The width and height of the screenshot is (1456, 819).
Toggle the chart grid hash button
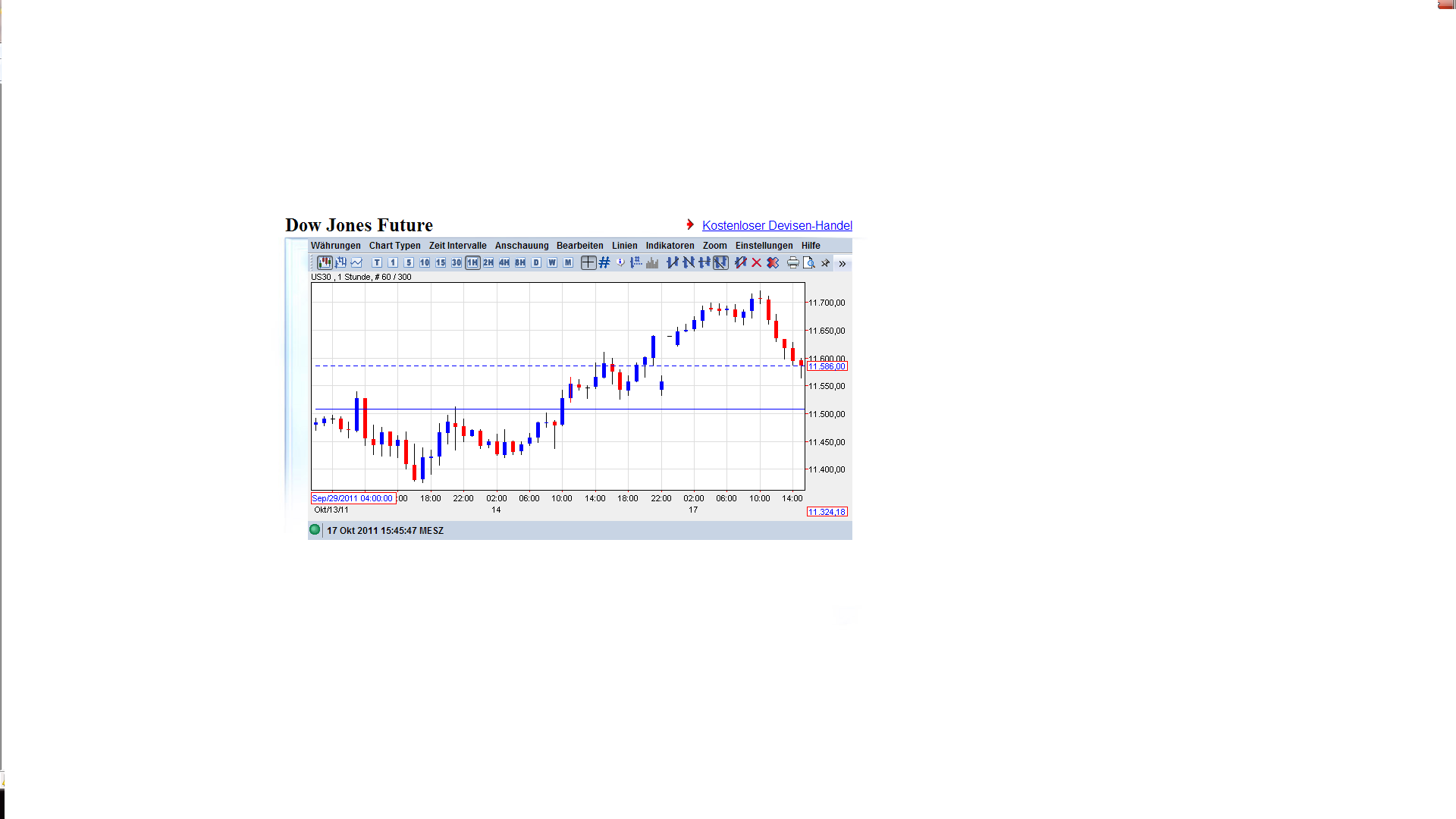pyautogui.click(x=604, y=262)
